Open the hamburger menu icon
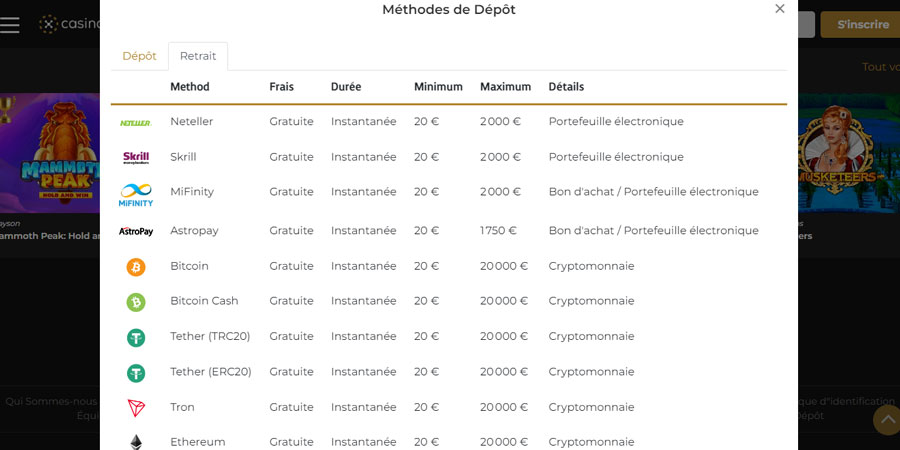Image resolution: width=900 pixels, height=450 pixels. click(x=9, y=25)
